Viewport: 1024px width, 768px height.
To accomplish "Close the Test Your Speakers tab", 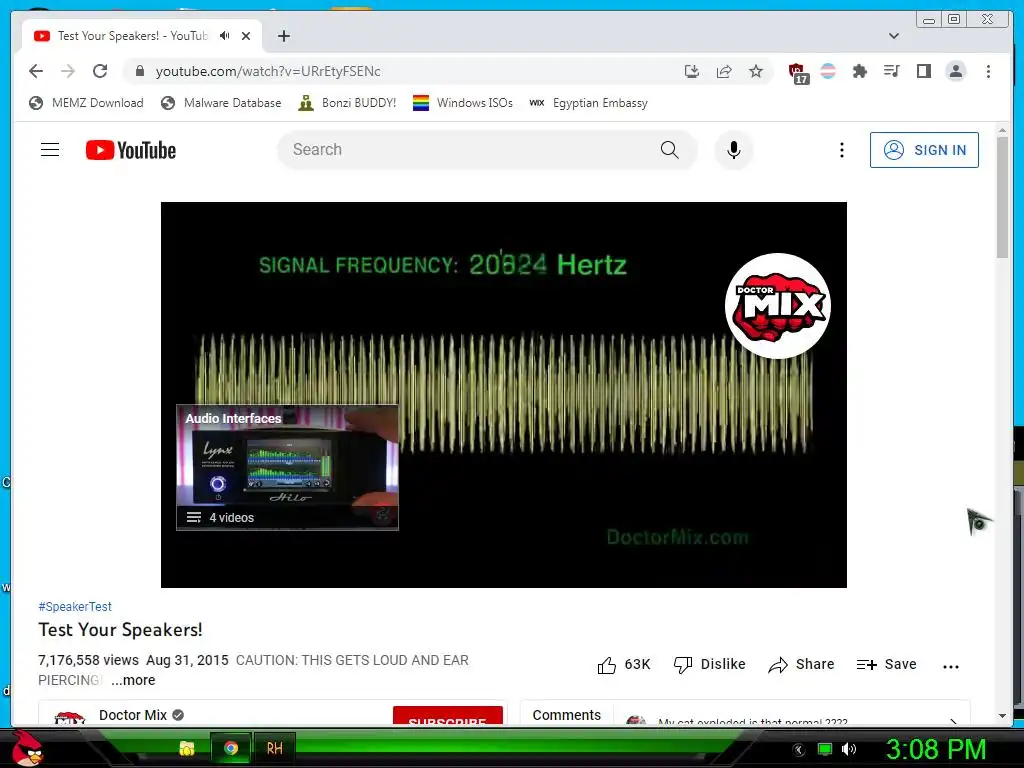I will click(246, 36).
